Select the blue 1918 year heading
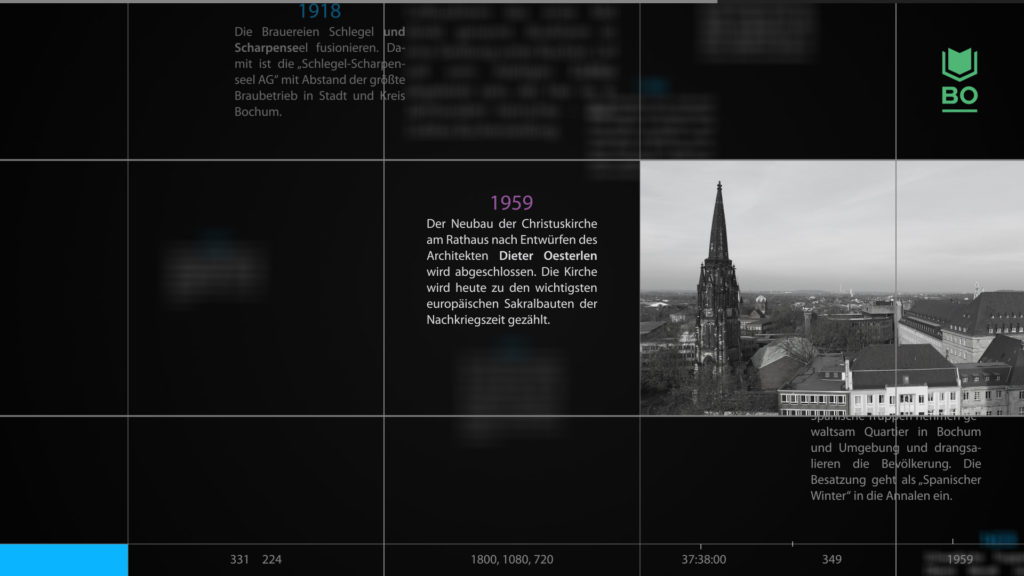1024x576 pixels. pyautogui.click(x=319, y=12)
